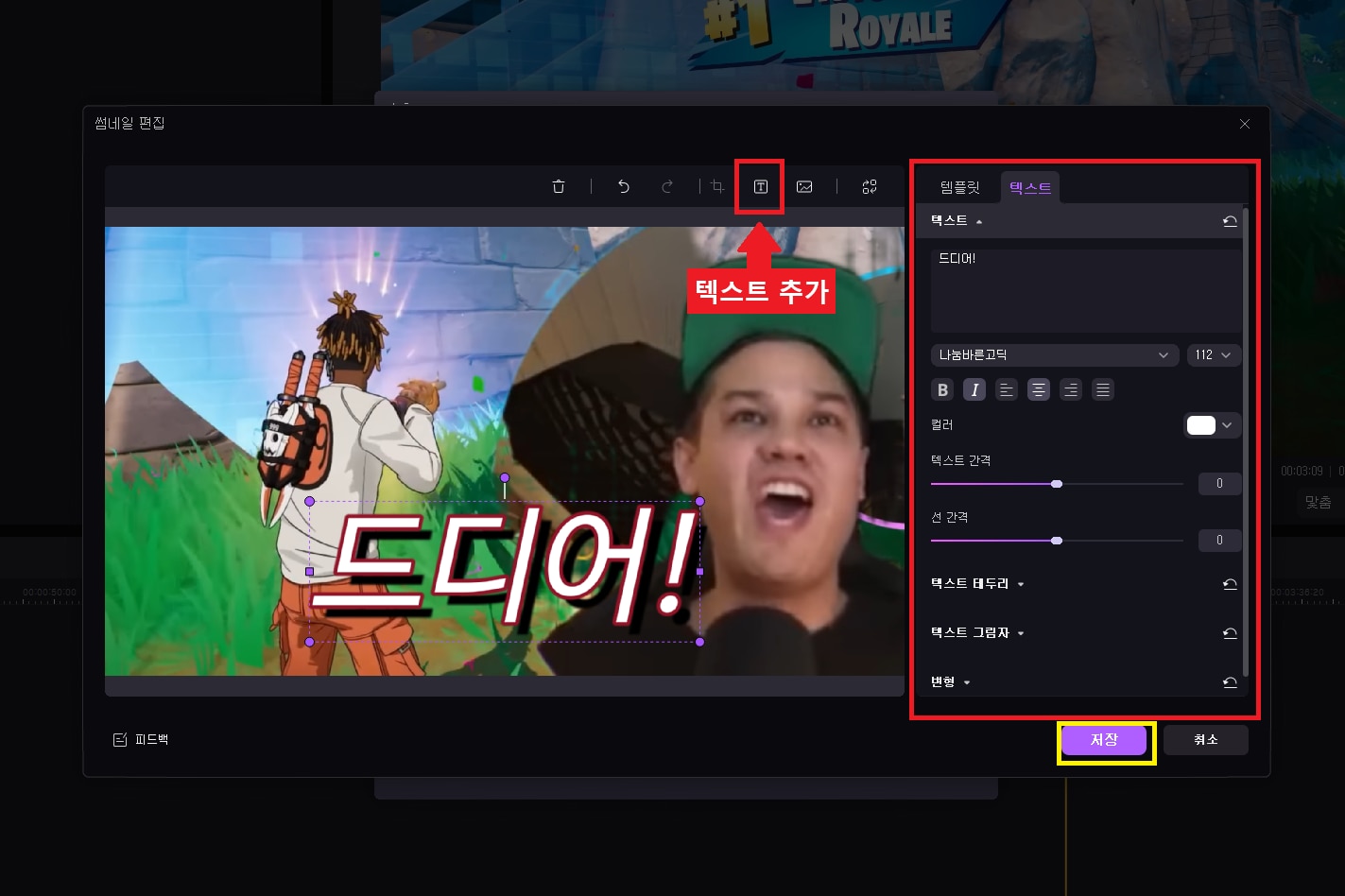Expand the 텍스트 그림자 section
The height and width of the screenshot is (896, 1345).
coord(977,633)
